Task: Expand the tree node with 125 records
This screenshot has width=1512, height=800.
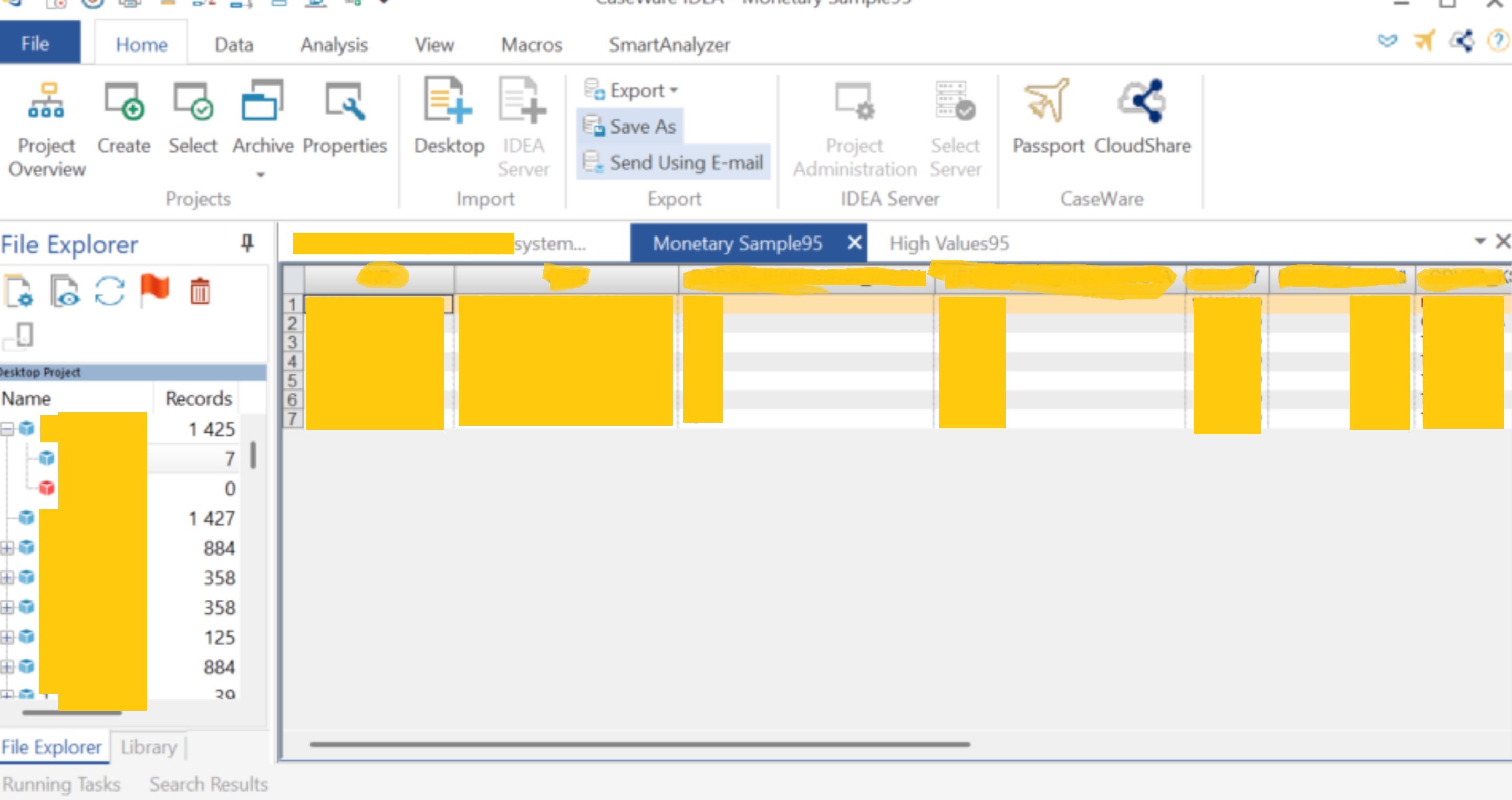Action: click(x=7, y=637)
